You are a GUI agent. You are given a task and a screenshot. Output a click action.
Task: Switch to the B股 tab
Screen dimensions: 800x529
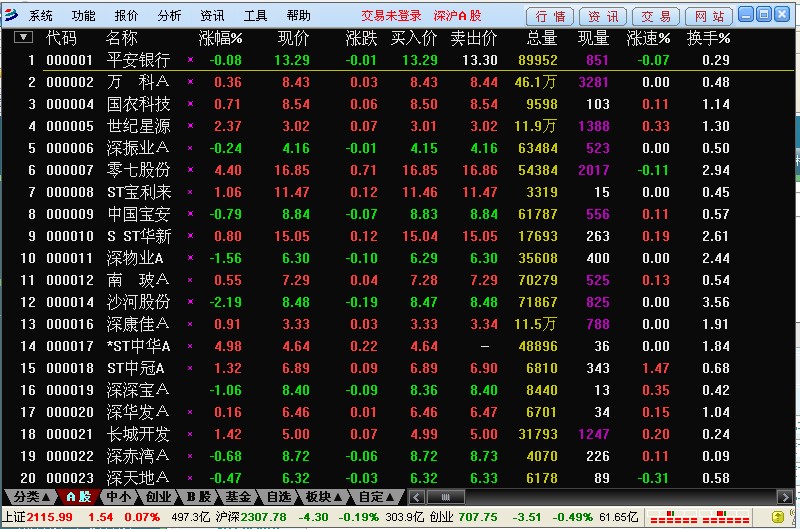198,497
